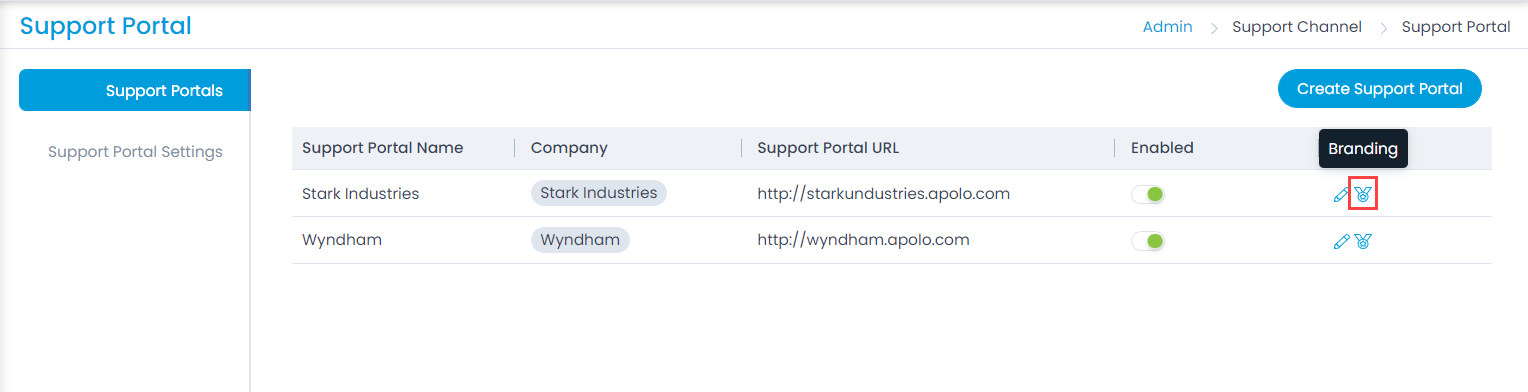The image size is (1528, 392).
Task: Click the Support Portal Name column header
Action: coord(382,148)
